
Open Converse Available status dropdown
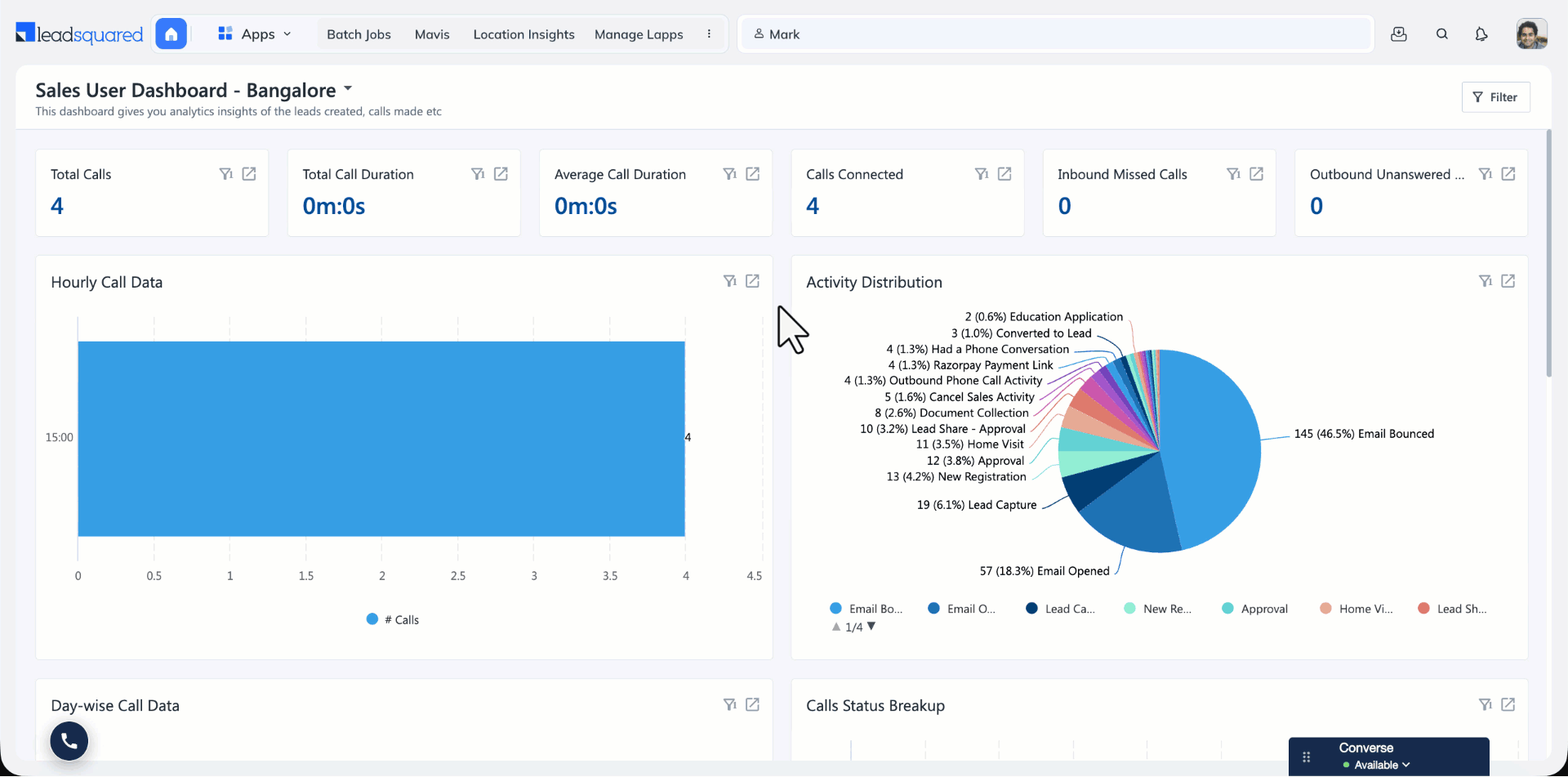(x=1382, y=765)
